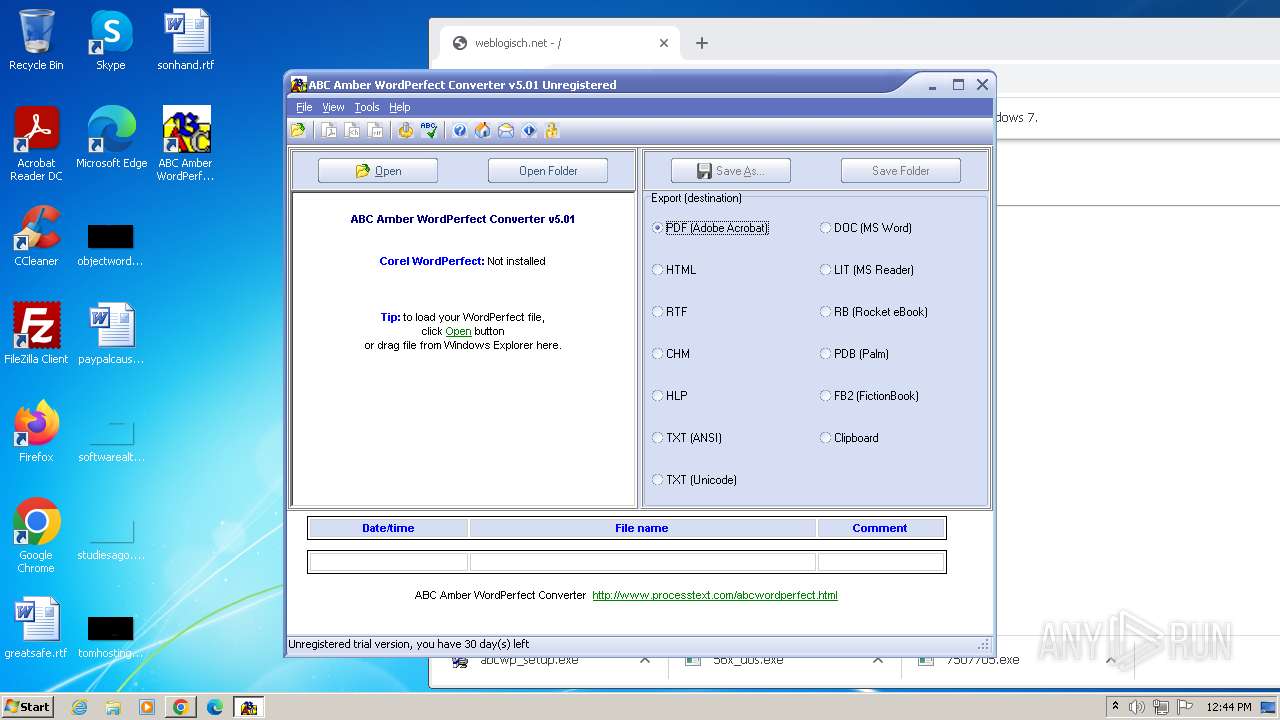Click the ABC checkmark toolbar icon
1280x720 pixels.
pyautogui.click(x=429, y=130)
